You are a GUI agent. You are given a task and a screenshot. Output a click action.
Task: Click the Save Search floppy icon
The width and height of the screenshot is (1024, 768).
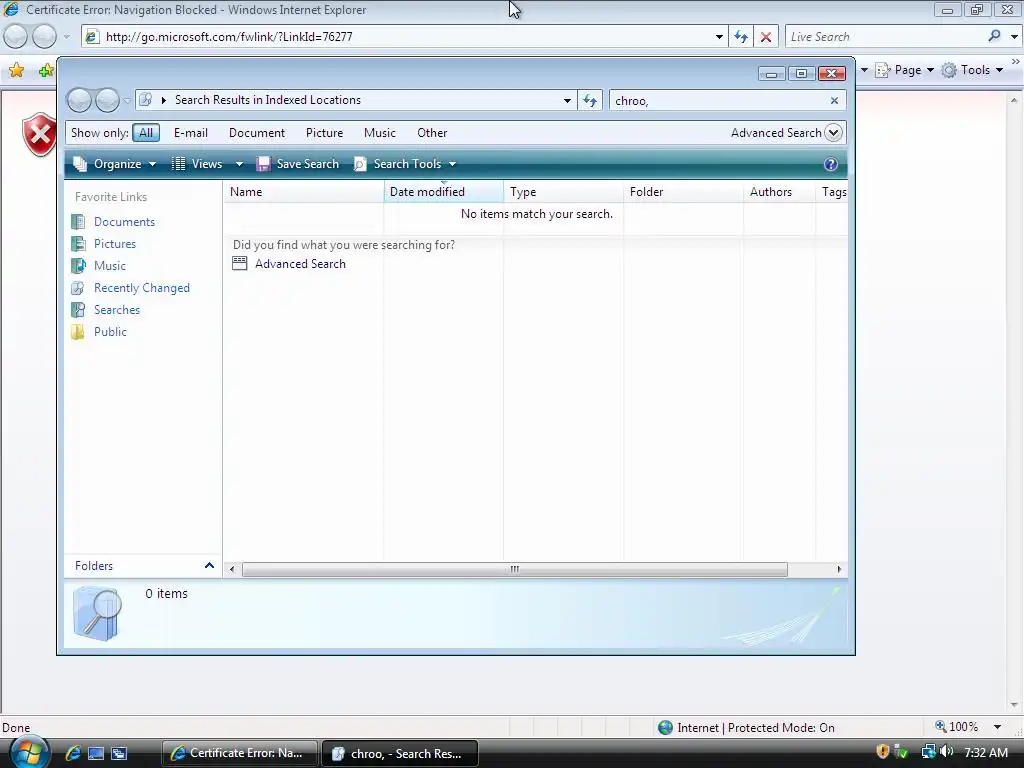pyautogui.click(x=263, y=164)
